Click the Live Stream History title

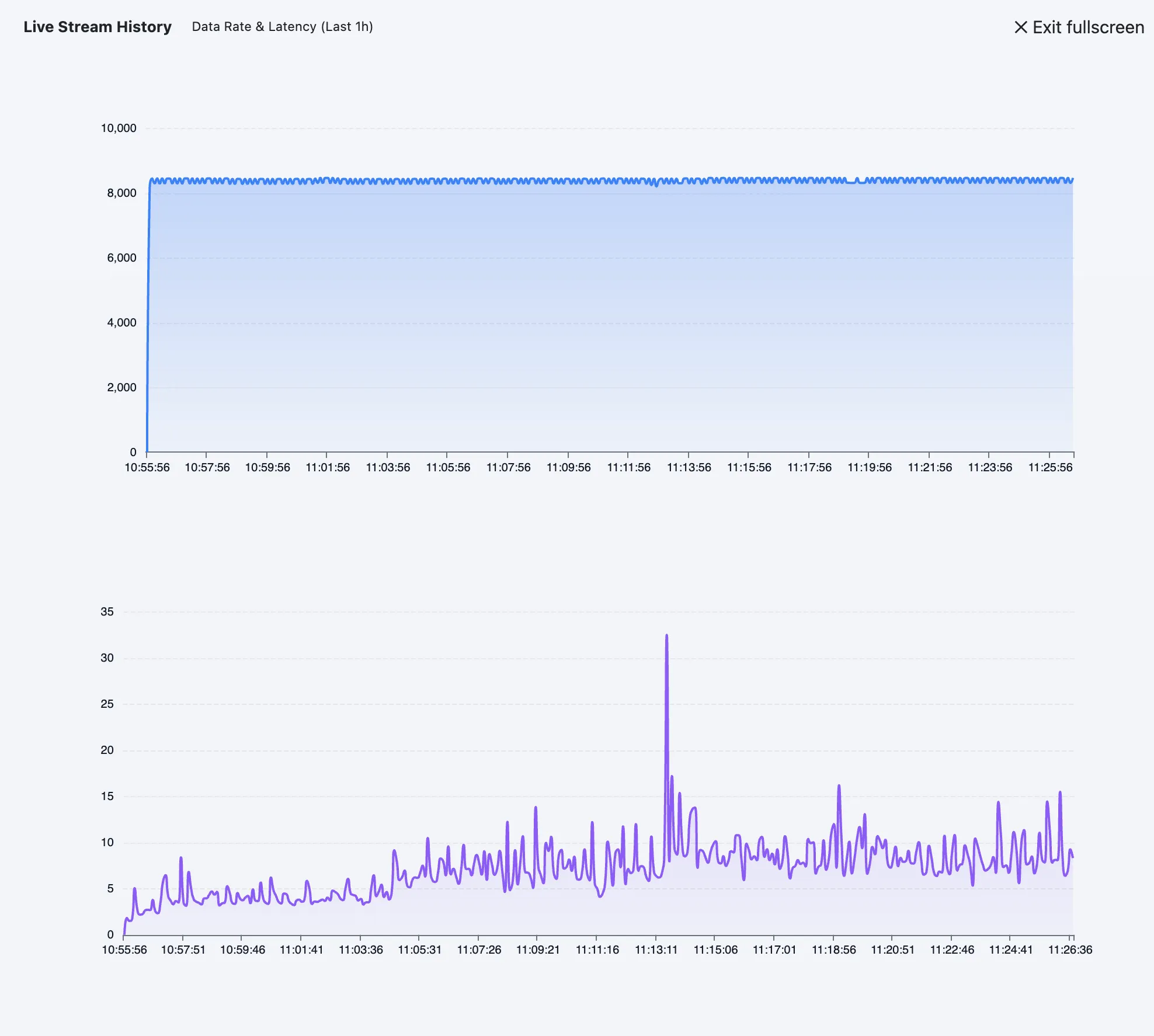[98, 27]
